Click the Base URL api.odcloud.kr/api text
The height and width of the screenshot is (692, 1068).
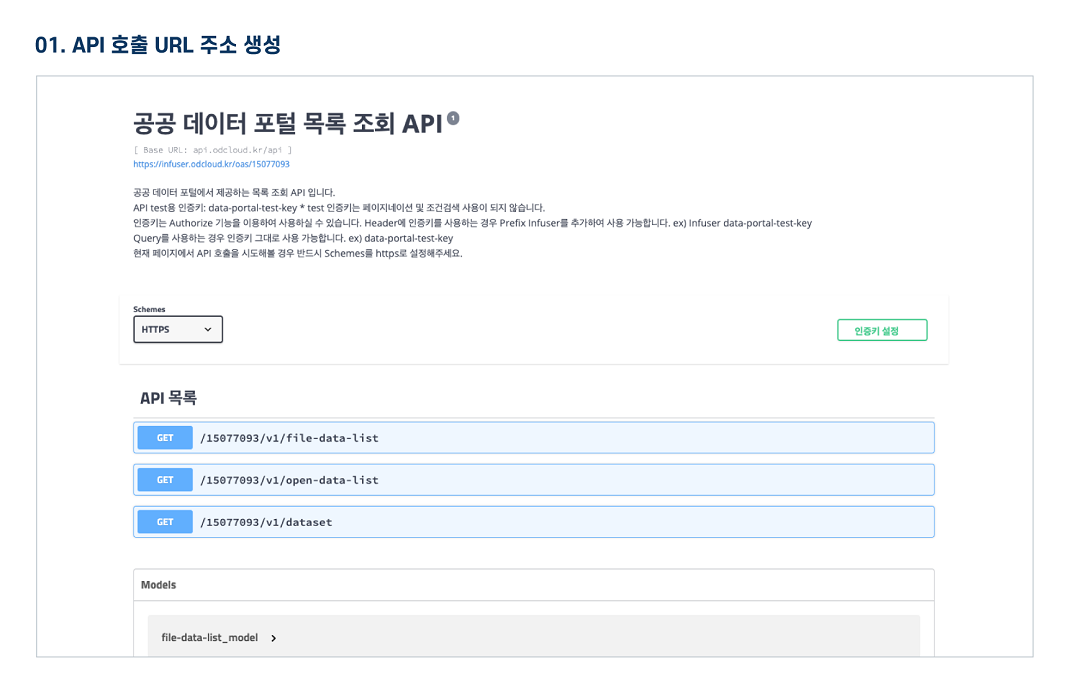[x=212, y=150]
